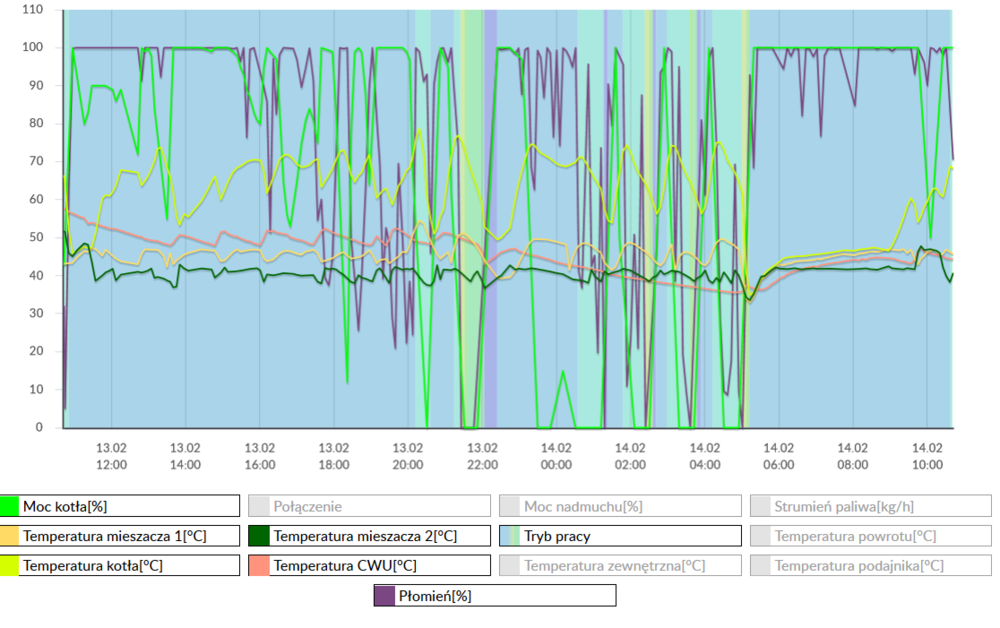Enable the Temperatura zewnętrzna[°C] series
The height and width of the screenshot is (628, 1000).
point(620,565)
